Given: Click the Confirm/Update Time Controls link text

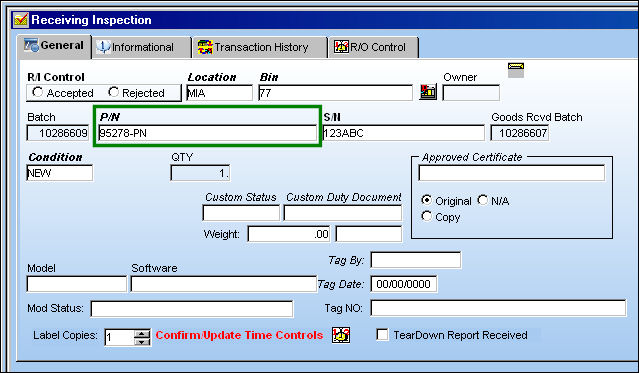Looking at the screenshot, I should tap(239, 335).
